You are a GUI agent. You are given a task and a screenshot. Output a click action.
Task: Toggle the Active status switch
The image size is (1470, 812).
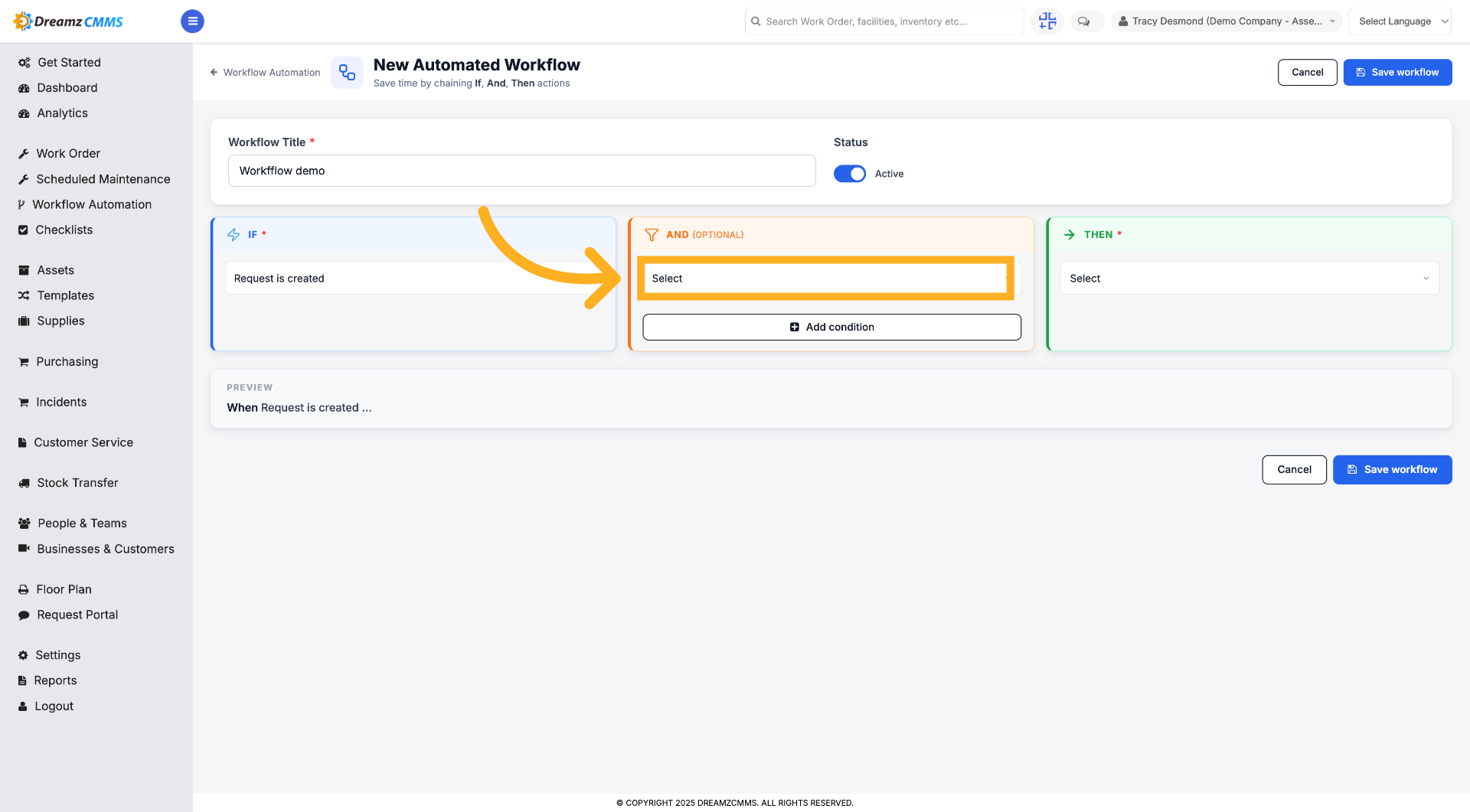point(850,174)
